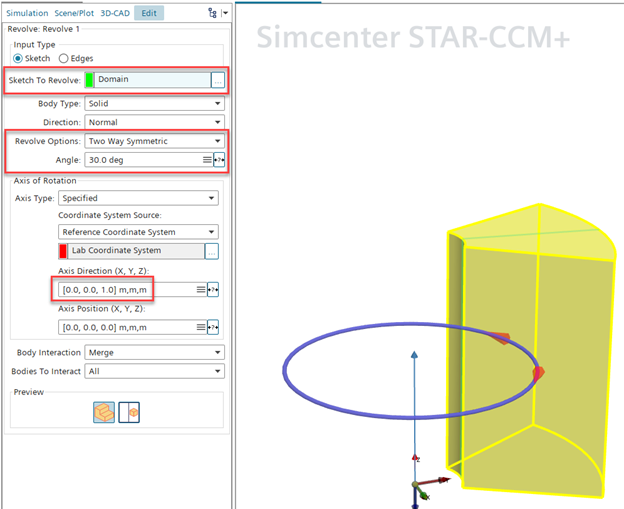Switch to the Simulation tab
The width and height of the screenshot is (624, 509).
[x=25, y=13]
